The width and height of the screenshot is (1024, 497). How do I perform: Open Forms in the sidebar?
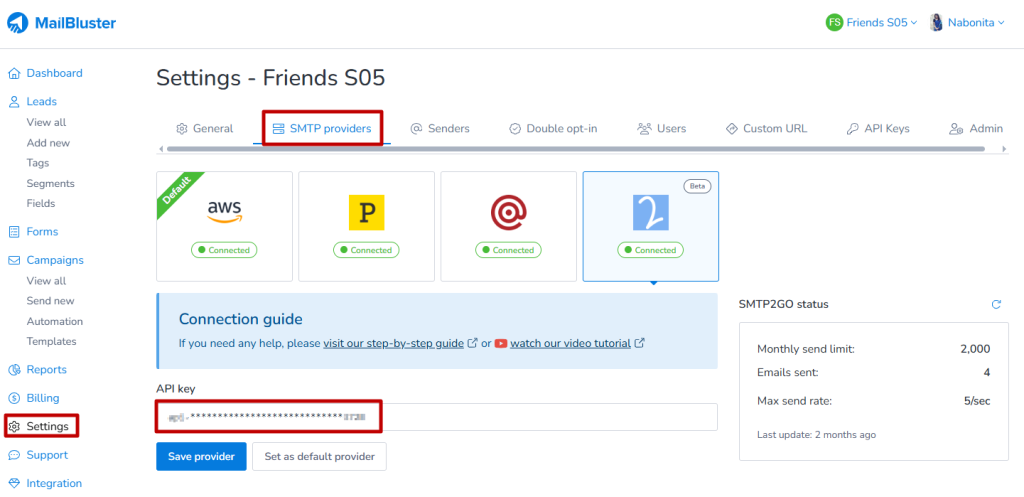(42, 232)
